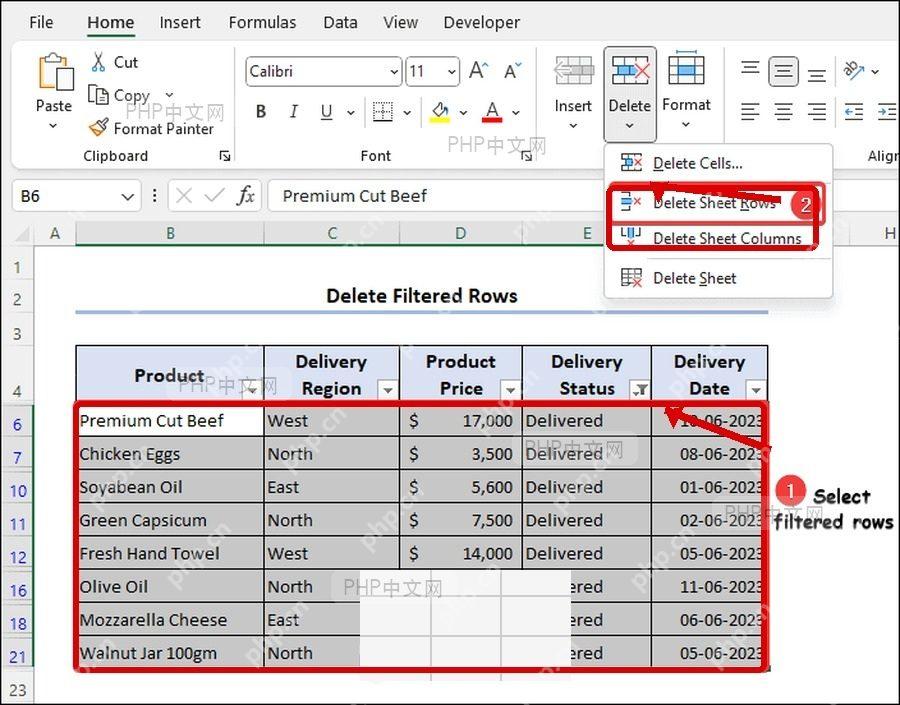Expand the Copy options arrow
Screen dimensions: 900x705
[x=169, y=95]
